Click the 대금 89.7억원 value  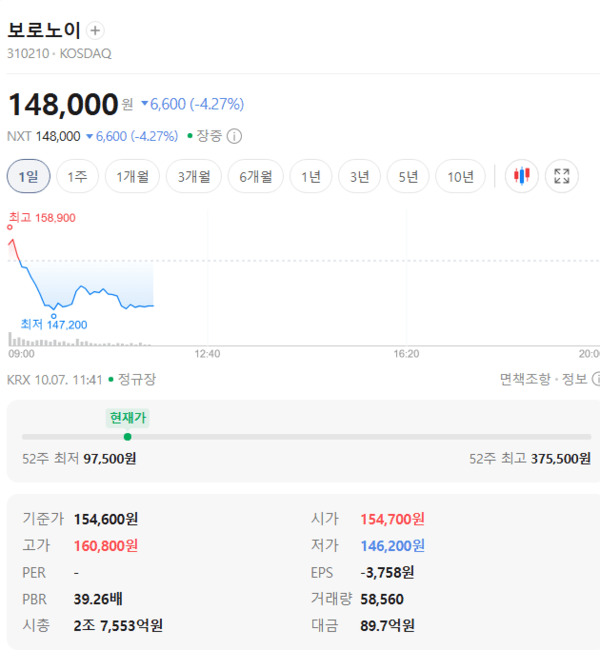point(387,626)
